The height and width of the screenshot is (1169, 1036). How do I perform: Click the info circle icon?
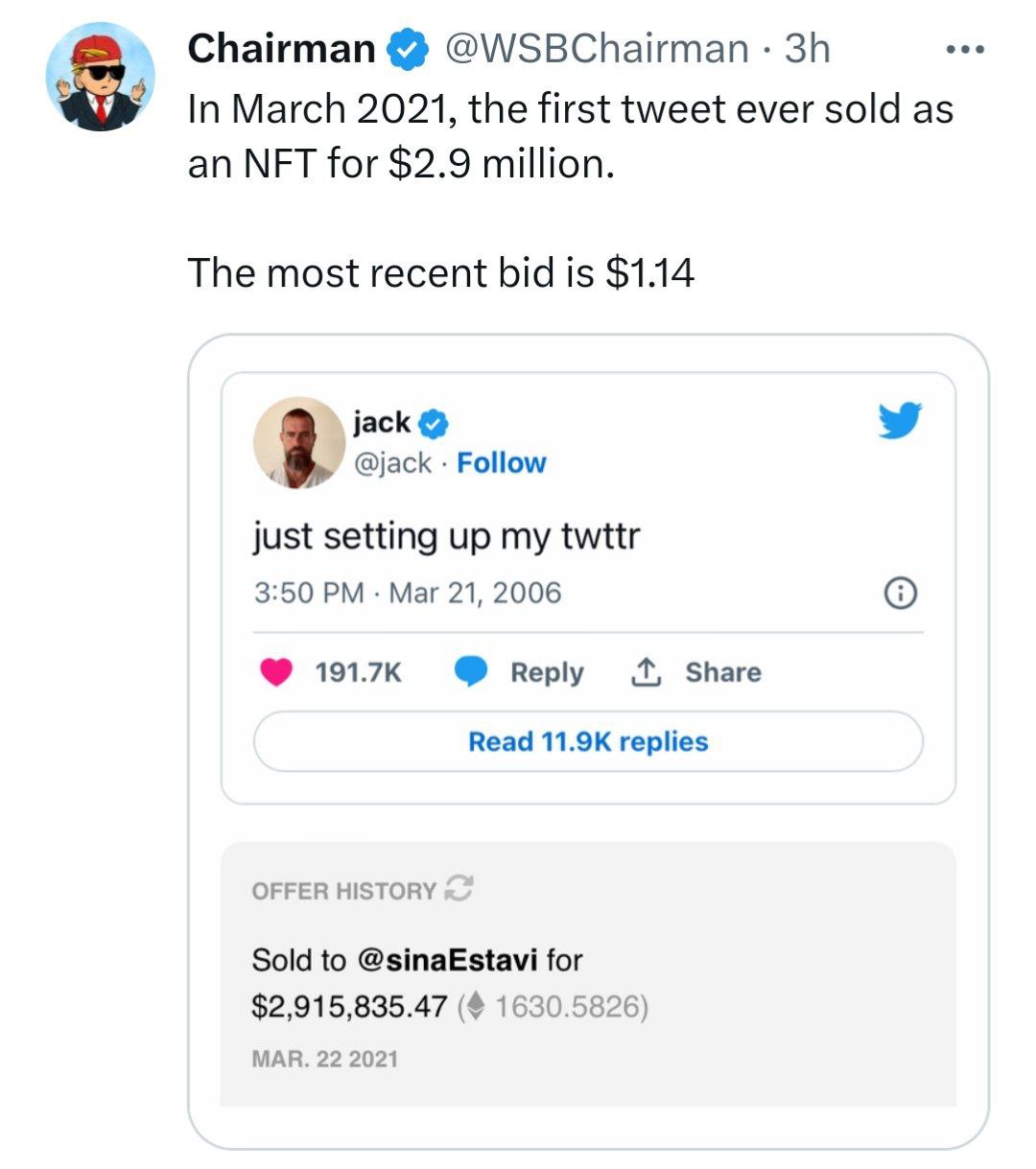900,595
